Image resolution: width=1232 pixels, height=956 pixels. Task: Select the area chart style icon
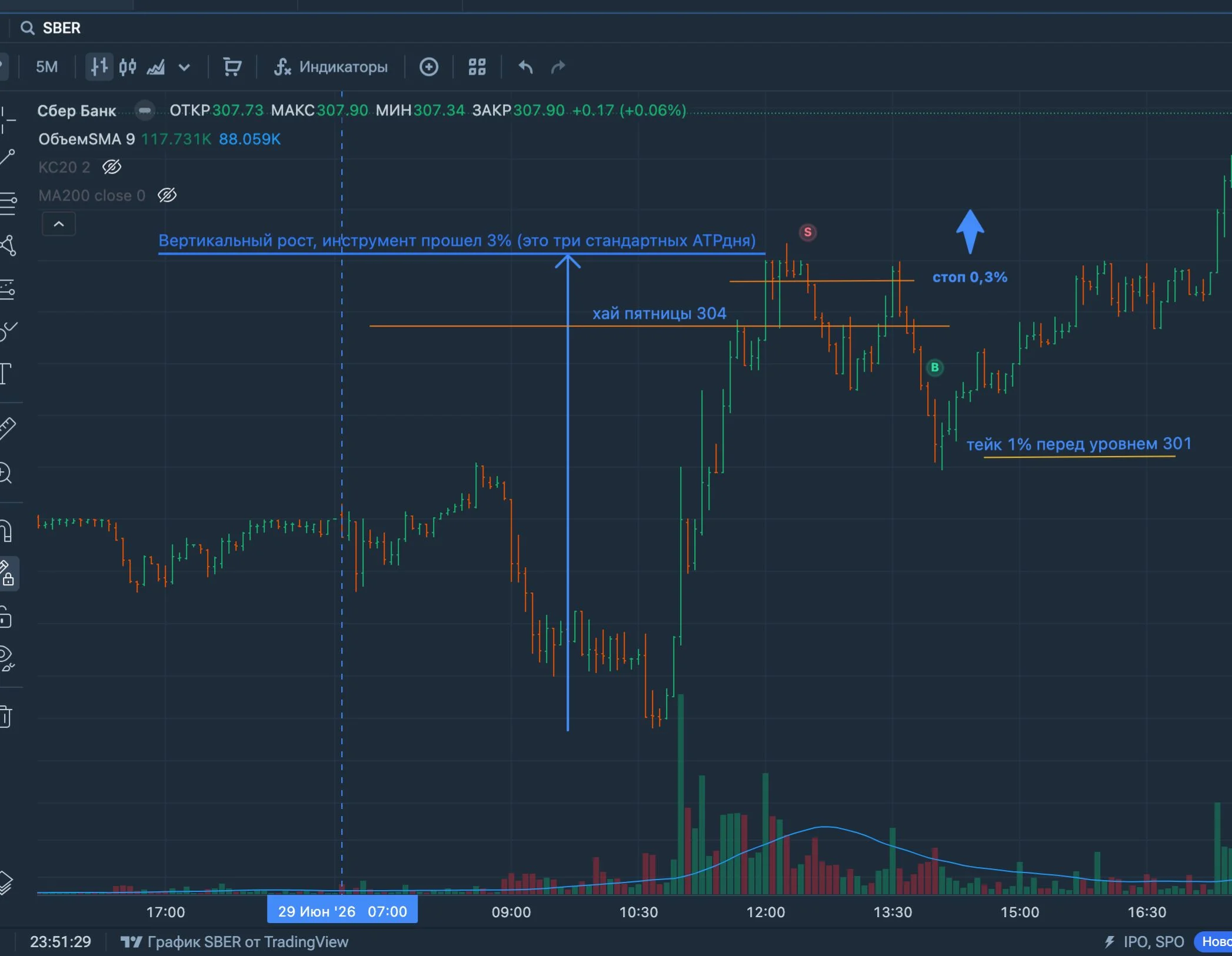click(156, 67)
